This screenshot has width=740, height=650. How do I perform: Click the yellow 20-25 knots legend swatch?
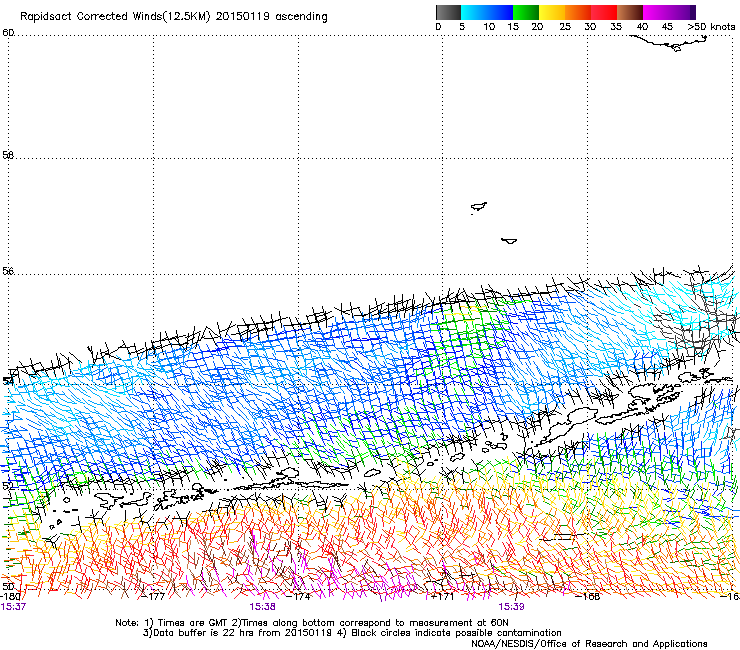(552, 12)
